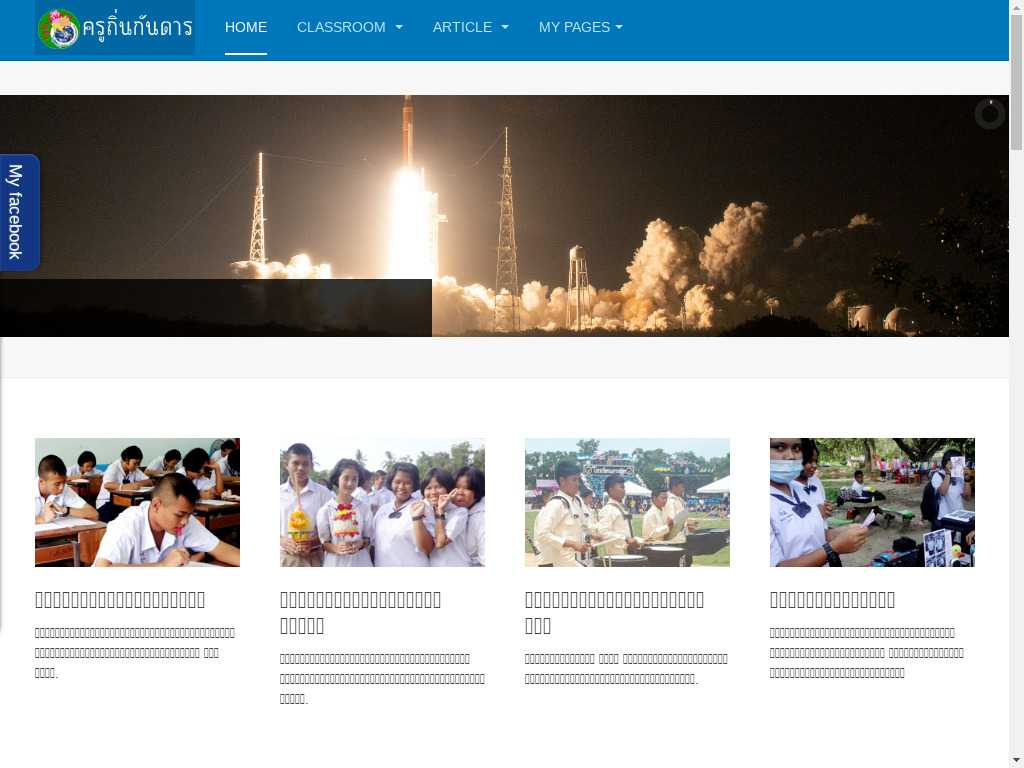Select the marching band drummers thumbnail
This screenshot has height=768, width=1024.
coord(627,502)
